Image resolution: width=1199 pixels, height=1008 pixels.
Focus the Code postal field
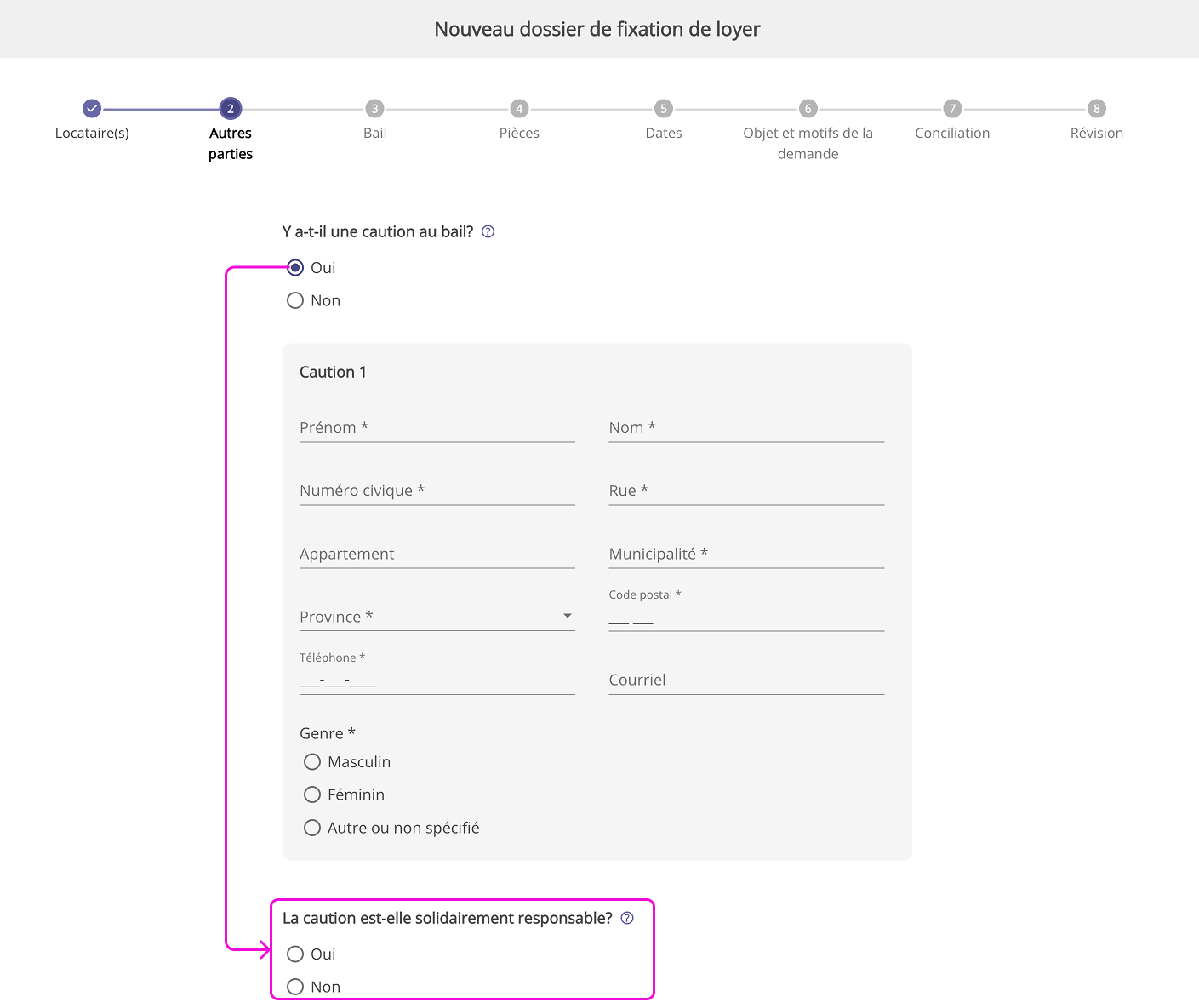pyautogui.click(x=745, y=618)
